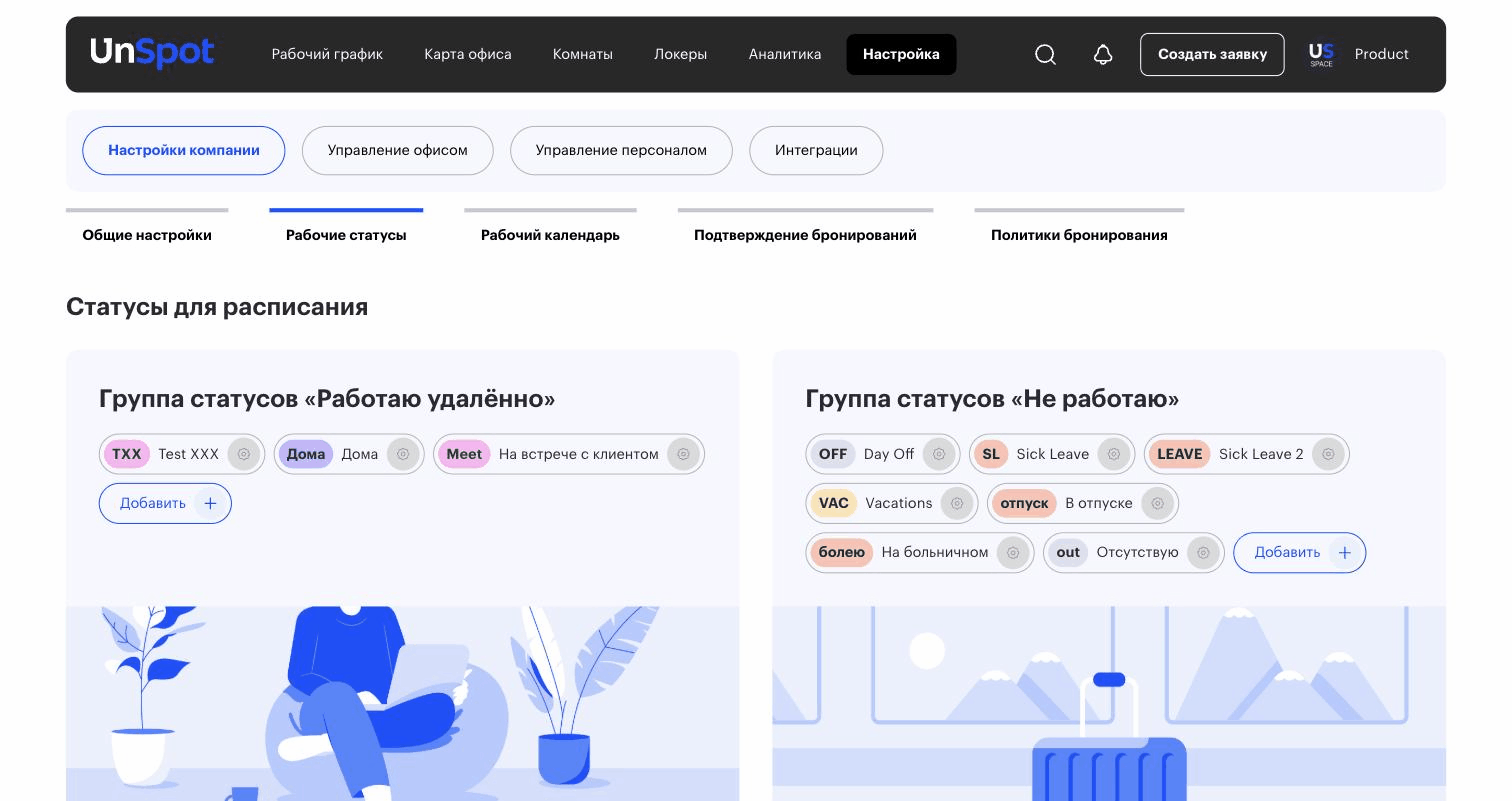Open settings gear for На встрече с клиентом

pyautogui.click(x=683, y=454)
